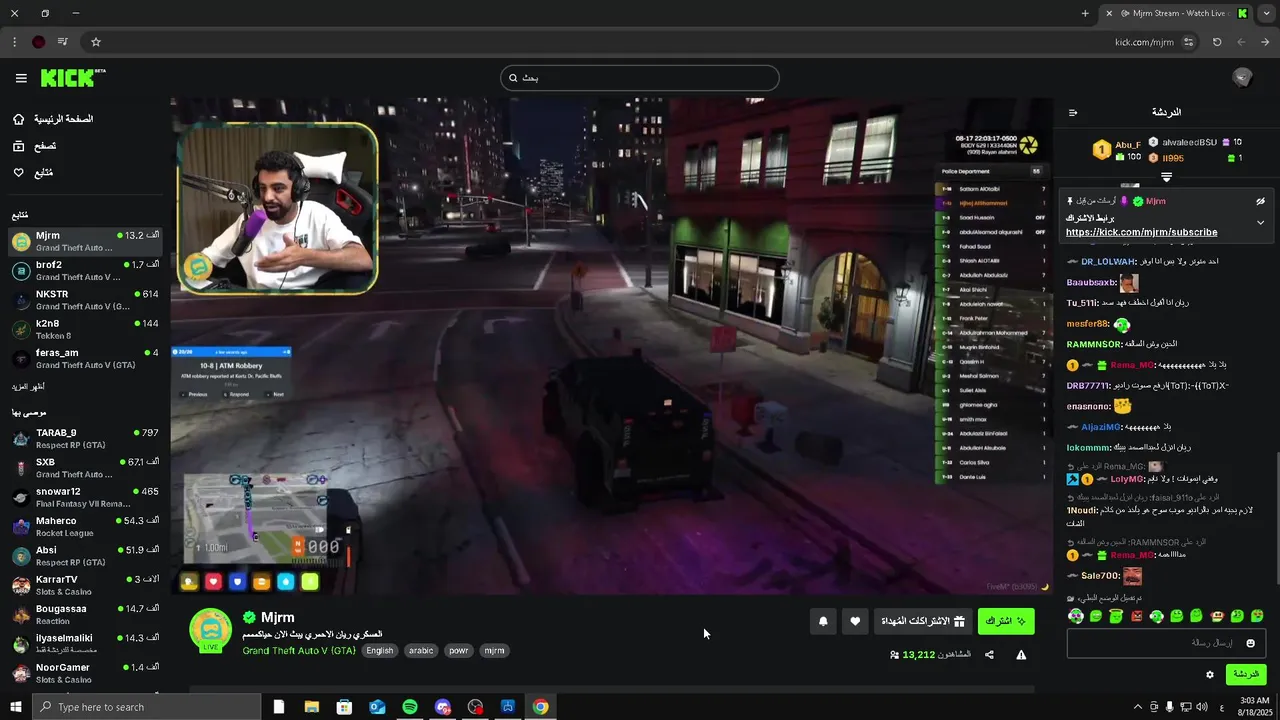Open Chrome from the taskbar
This screenshot has width=1280, height=720.
point(540,707)
